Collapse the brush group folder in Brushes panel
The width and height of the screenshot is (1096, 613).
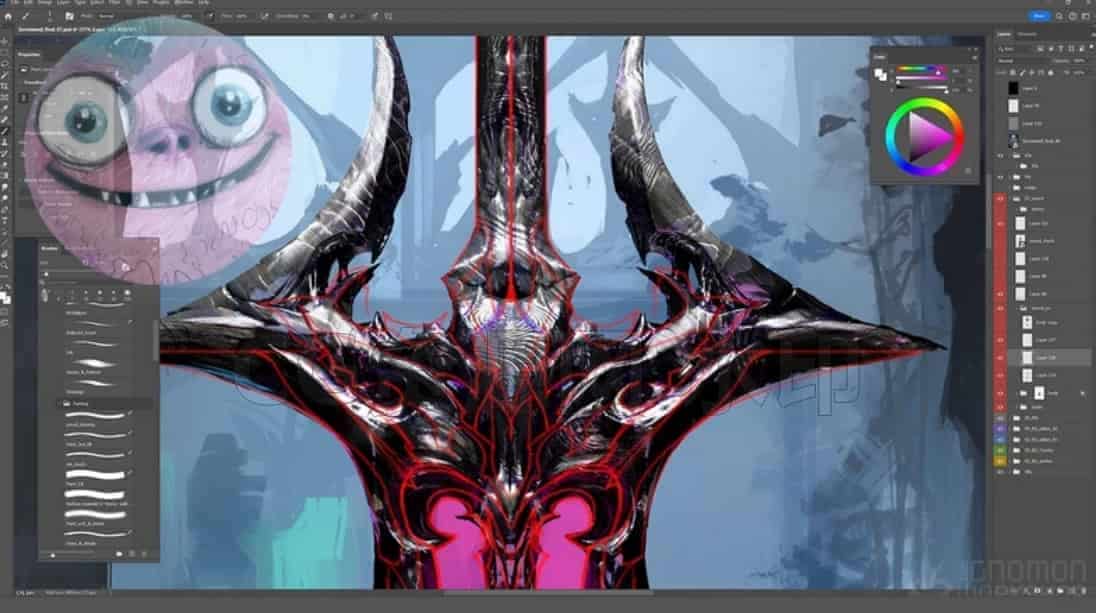coord(60,403)
